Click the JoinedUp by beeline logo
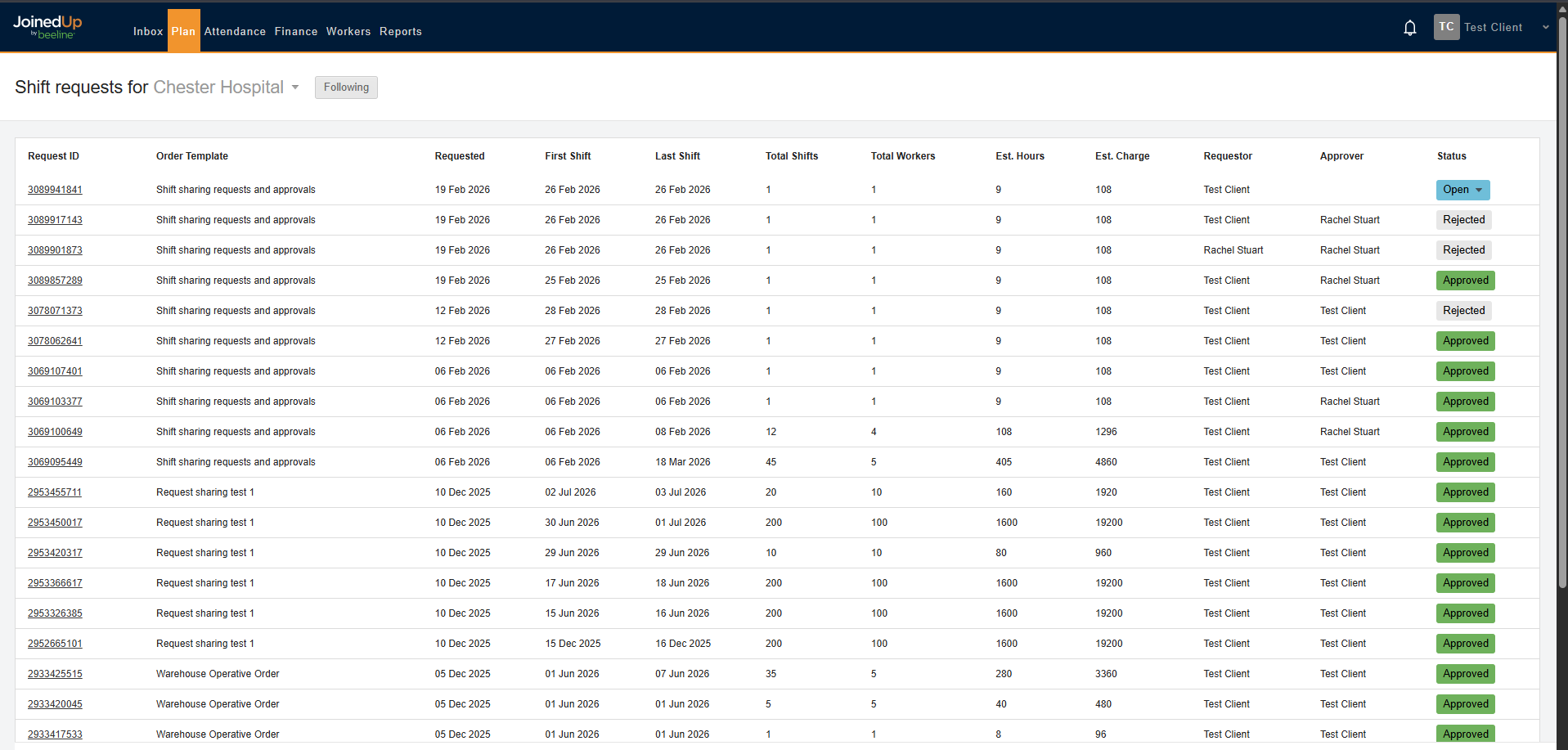This screenshot has width=1568, height=750. (x=47, y=26)
